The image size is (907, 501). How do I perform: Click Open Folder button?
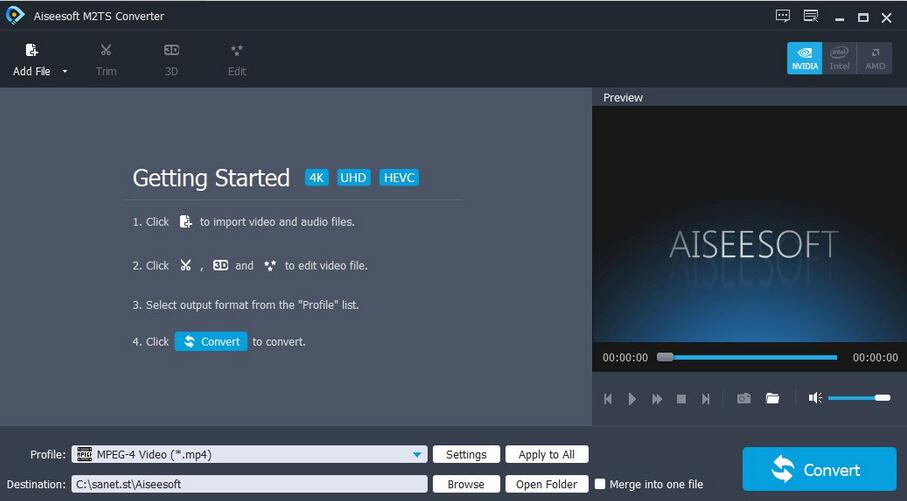pyautogui.click(x=547, y=484)
